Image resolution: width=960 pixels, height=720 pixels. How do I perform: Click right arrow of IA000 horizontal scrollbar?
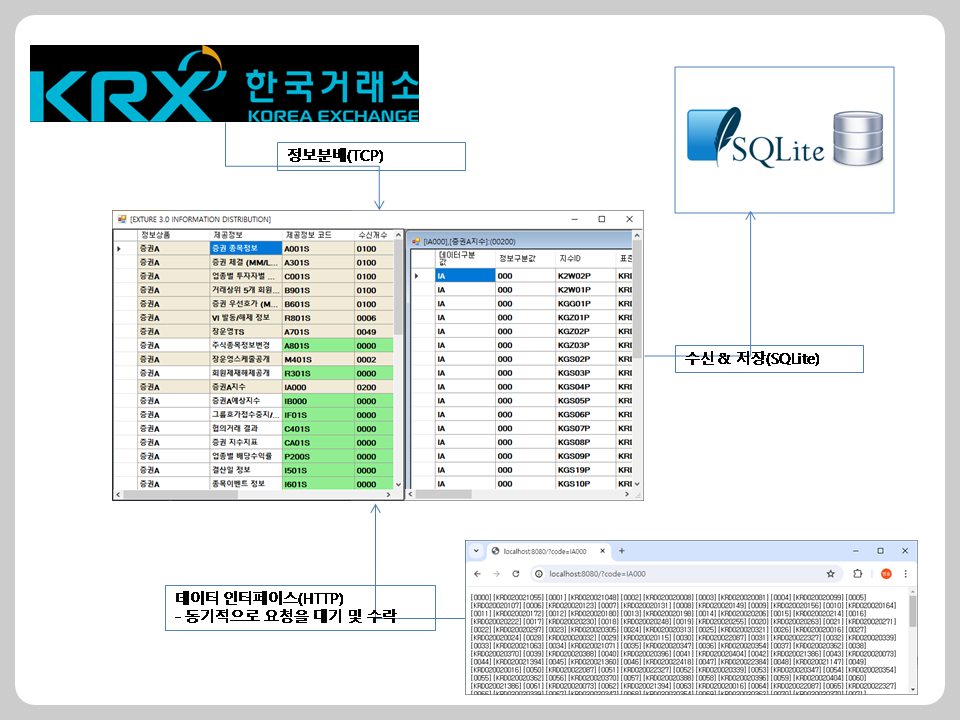[x=626, y=494]
